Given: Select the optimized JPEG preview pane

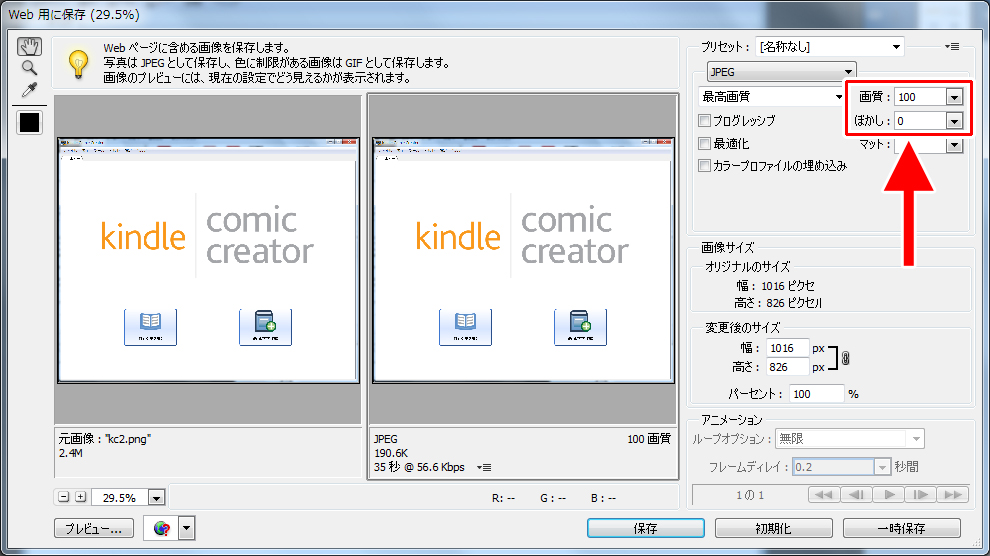Looking at the screenshot, I should pyautogui.click(x=523, y=260).
